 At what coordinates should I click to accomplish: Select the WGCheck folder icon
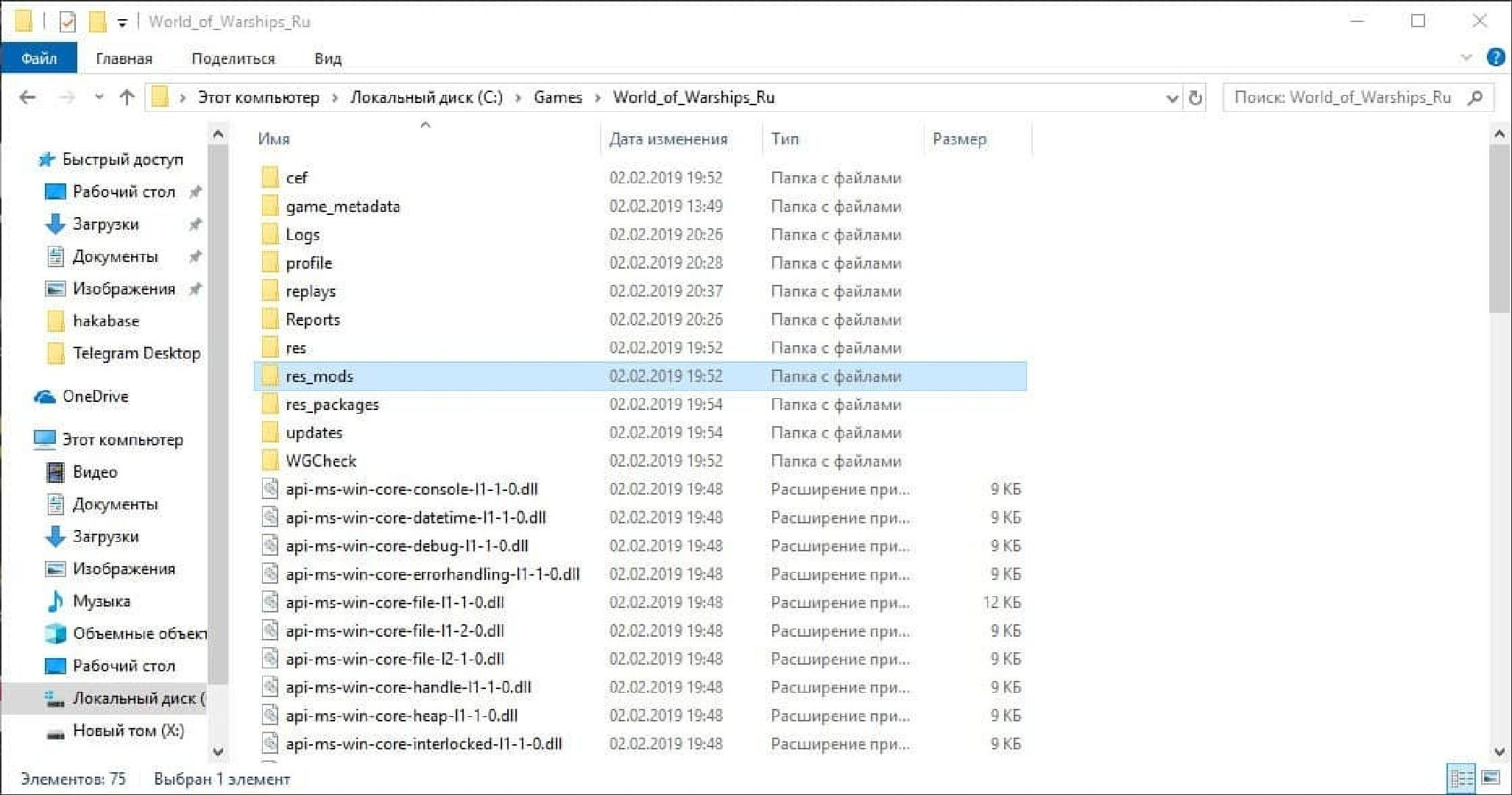[270, 461]
